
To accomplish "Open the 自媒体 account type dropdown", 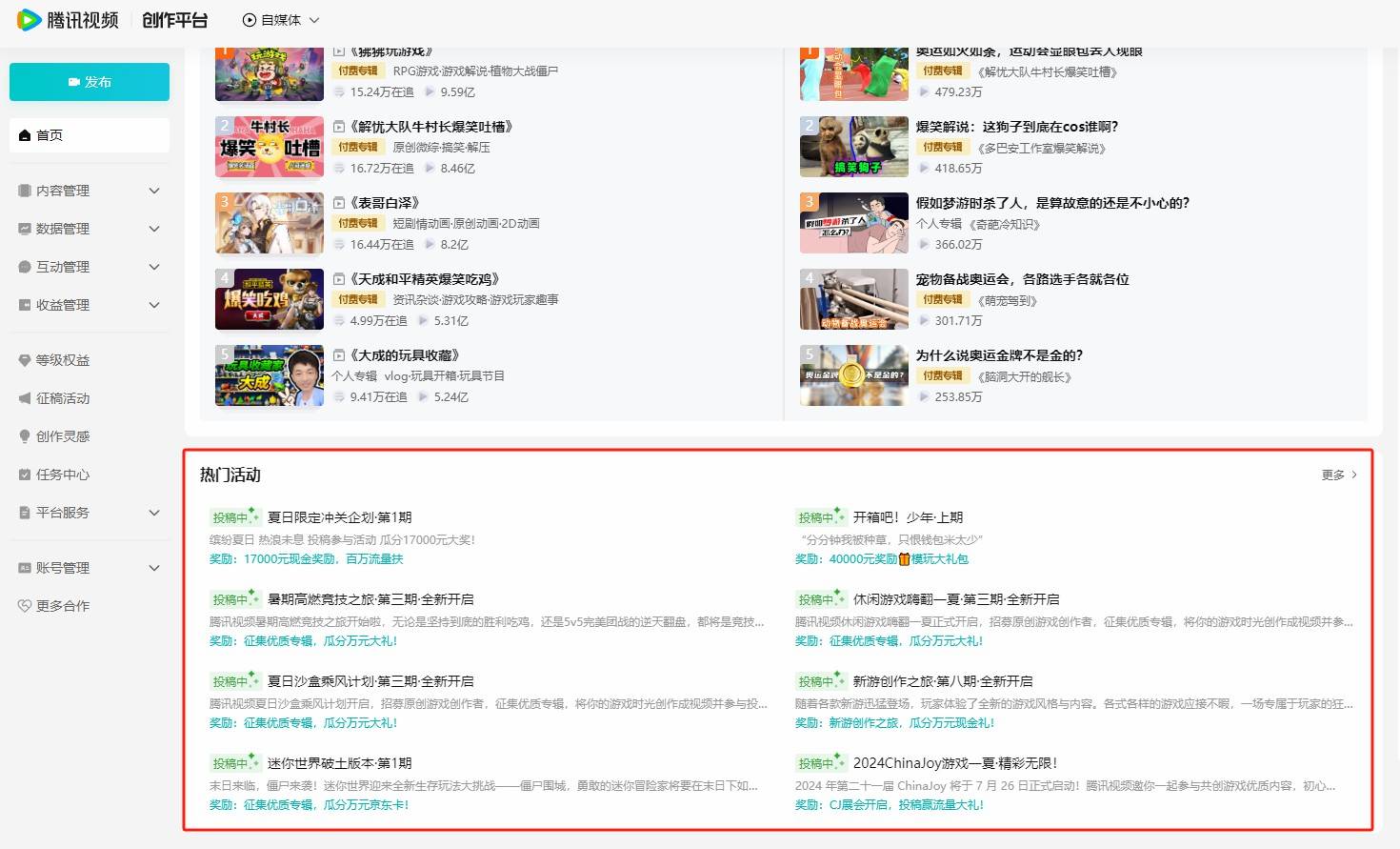I will click(281, 20).
